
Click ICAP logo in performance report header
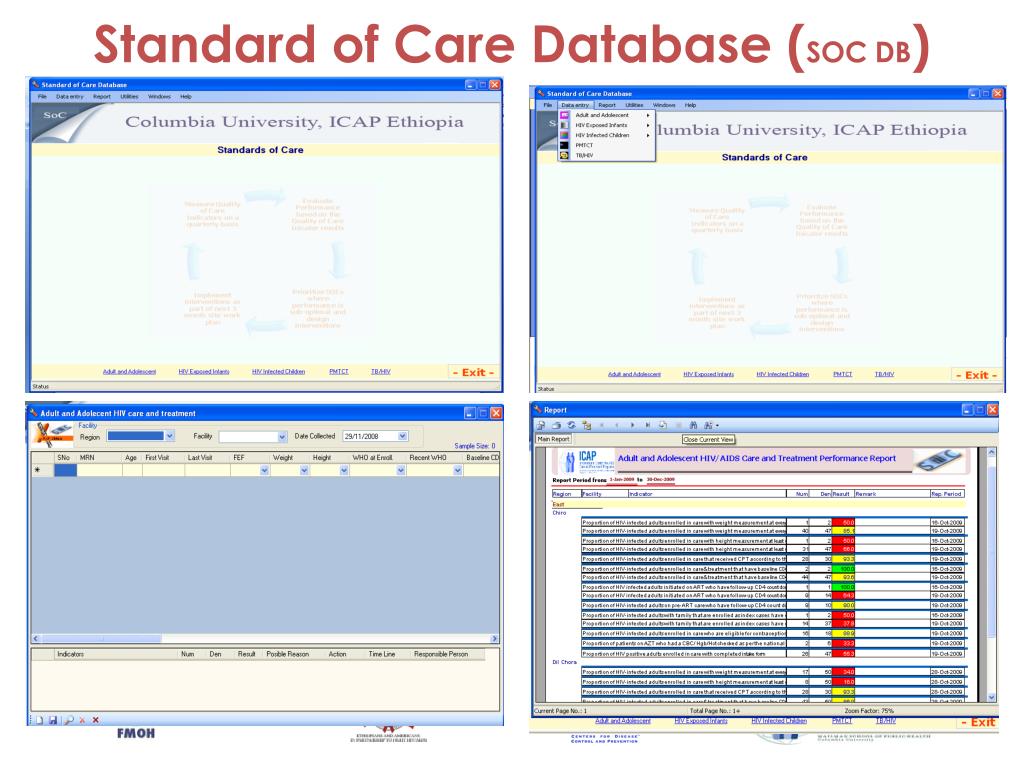tap(588, 460)
